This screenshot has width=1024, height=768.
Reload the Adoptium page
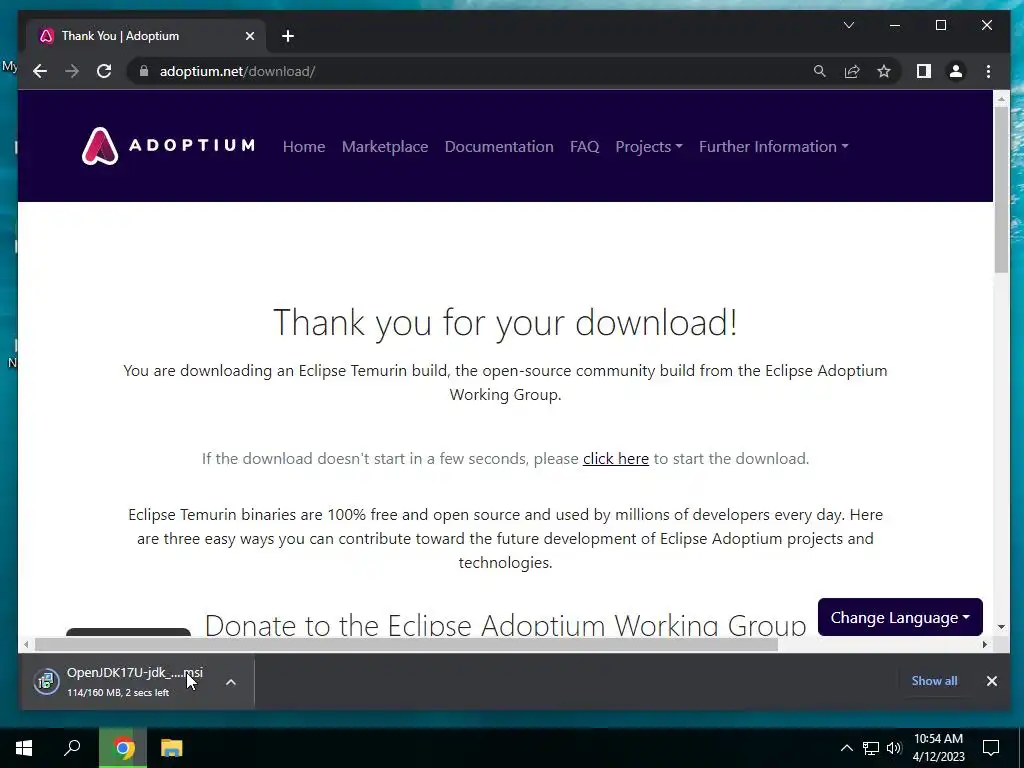104,71
